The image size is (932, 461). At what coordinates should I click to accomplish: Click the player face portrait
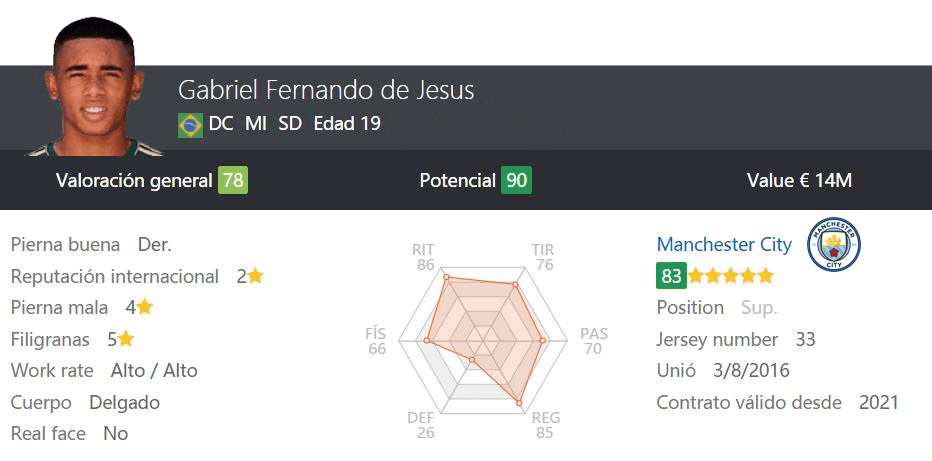click(94, 87)
